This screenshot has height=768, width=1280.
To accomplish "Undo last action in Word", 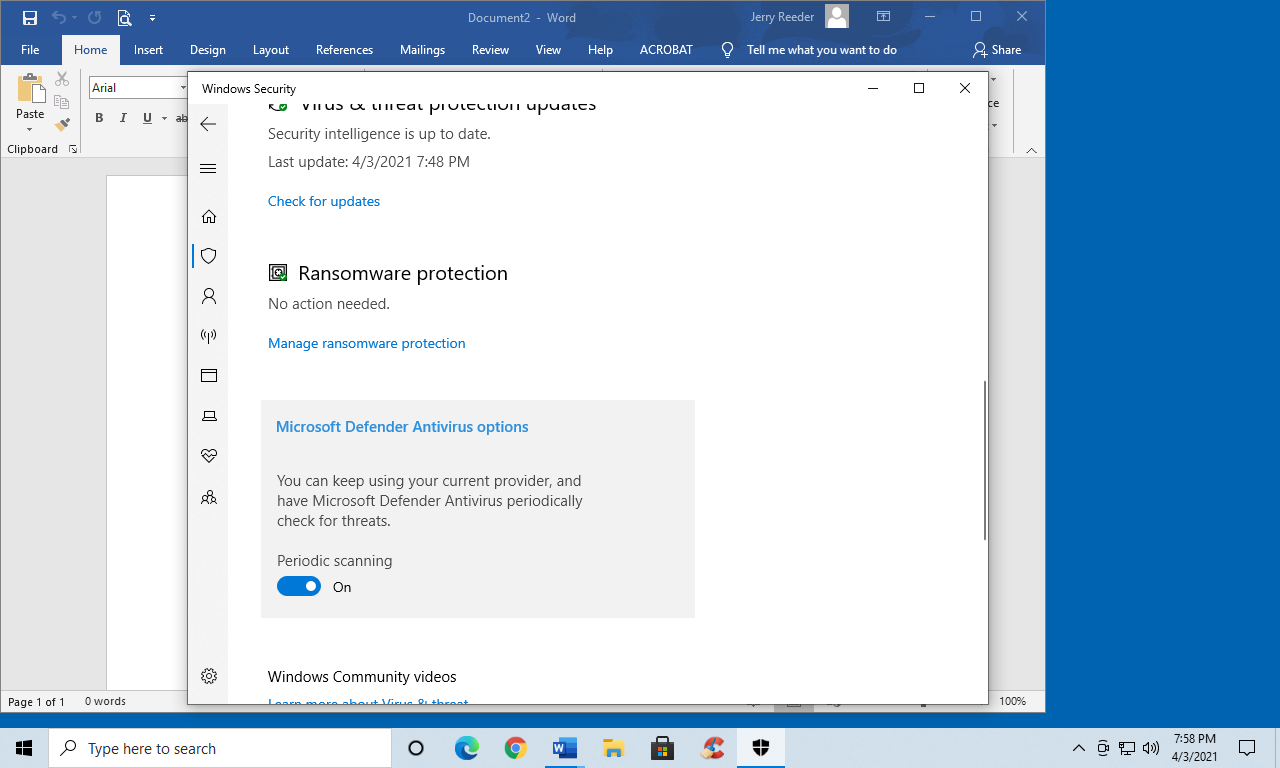I will pos(59,18).
